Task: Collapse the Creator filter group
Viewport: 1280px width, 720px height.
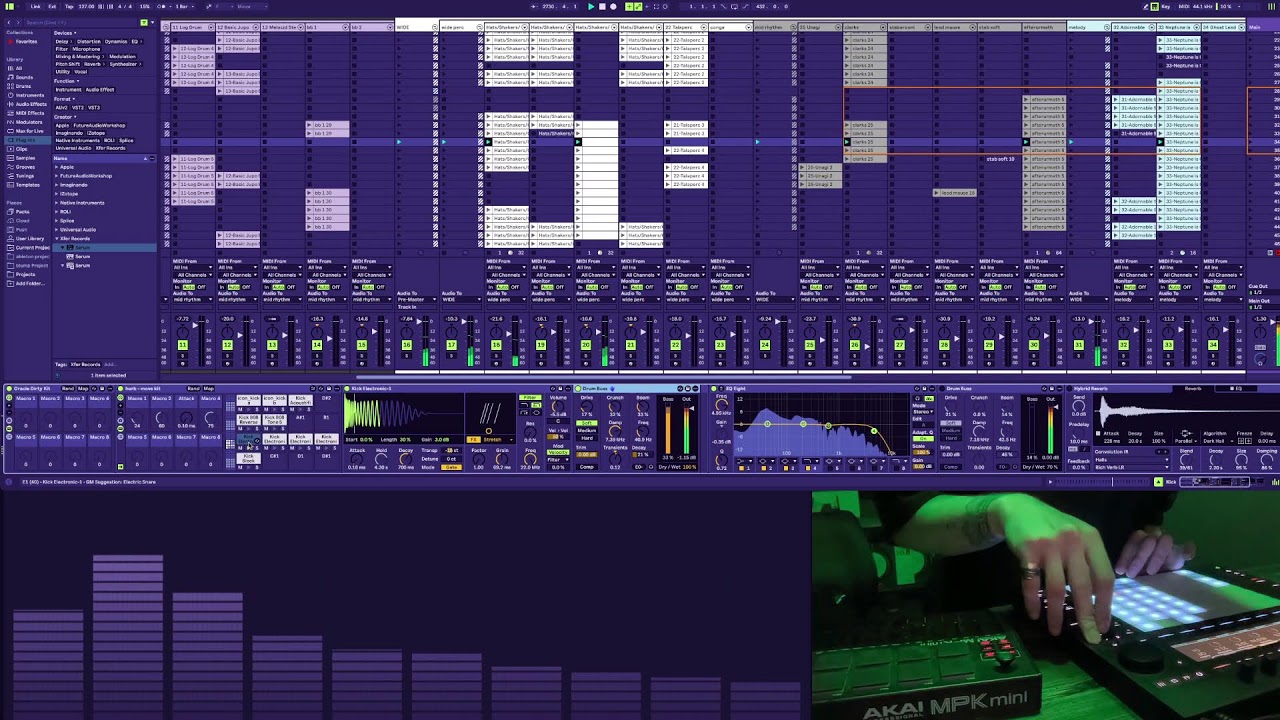Action: coord(65,117)
